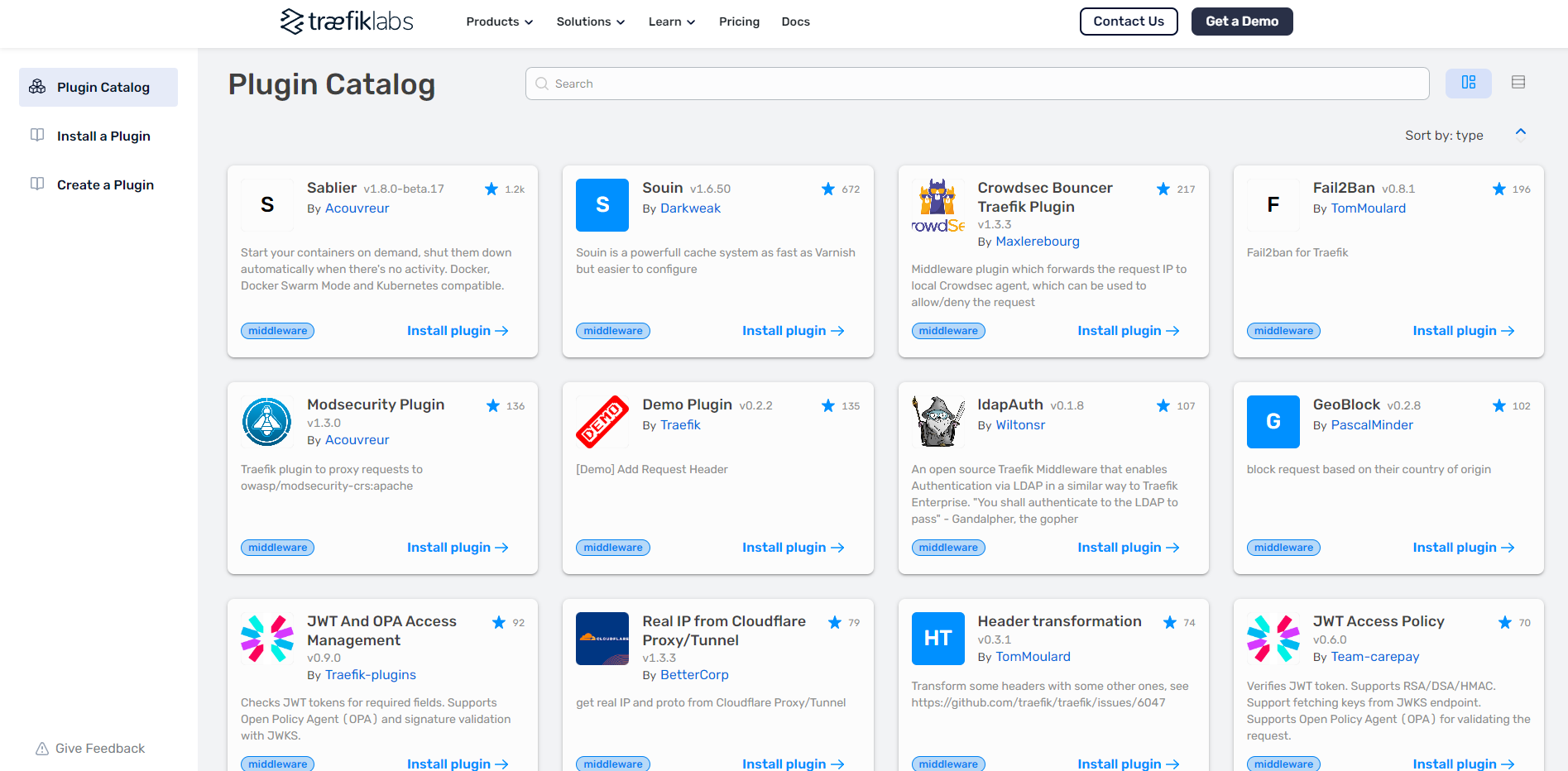Open author Maxlerebourg link
This screenshot has height=771, width=1568.
tap(1038, 242)
